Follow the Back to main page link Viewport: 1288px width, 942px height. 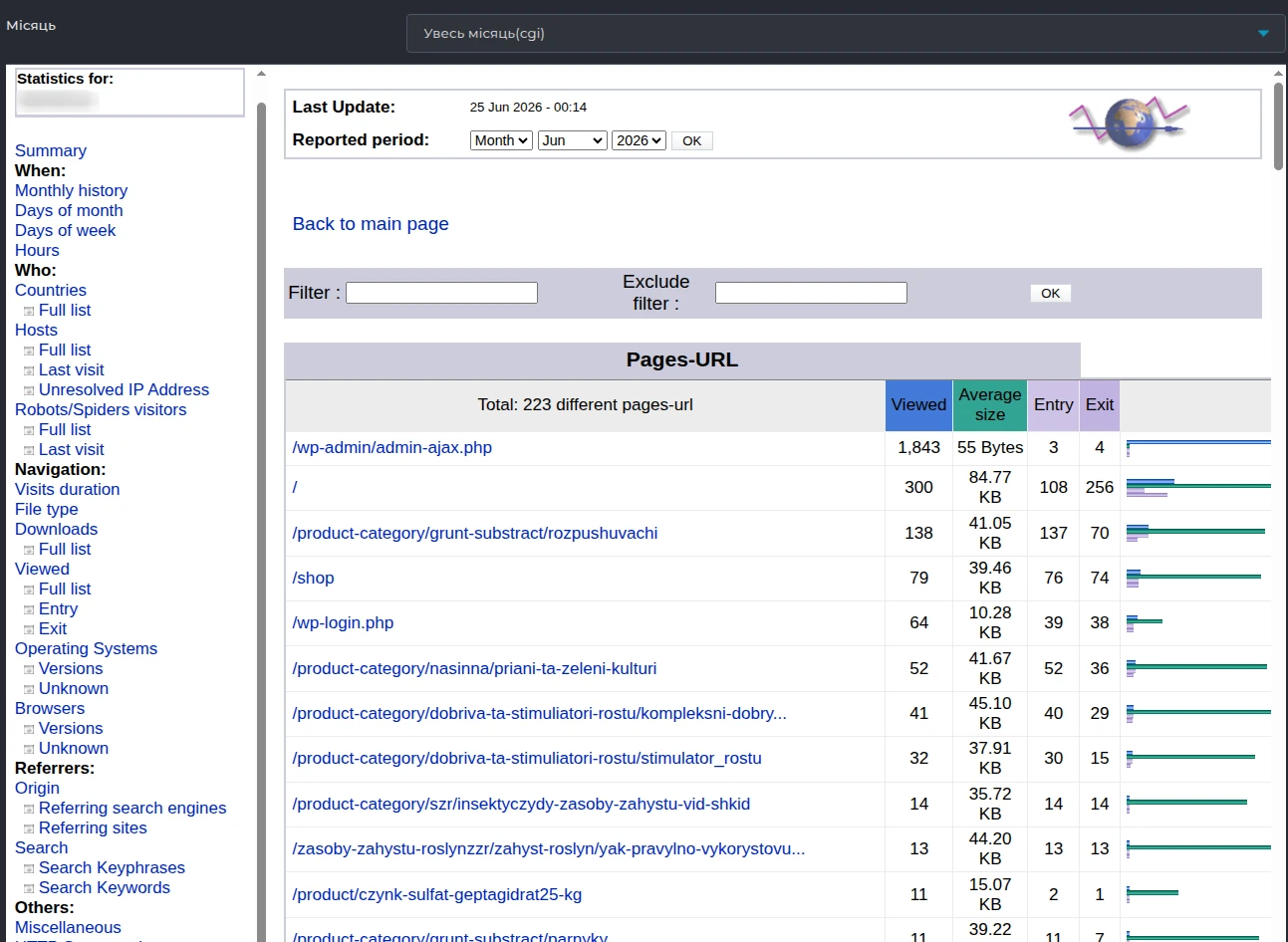click(x=371, y=224)
